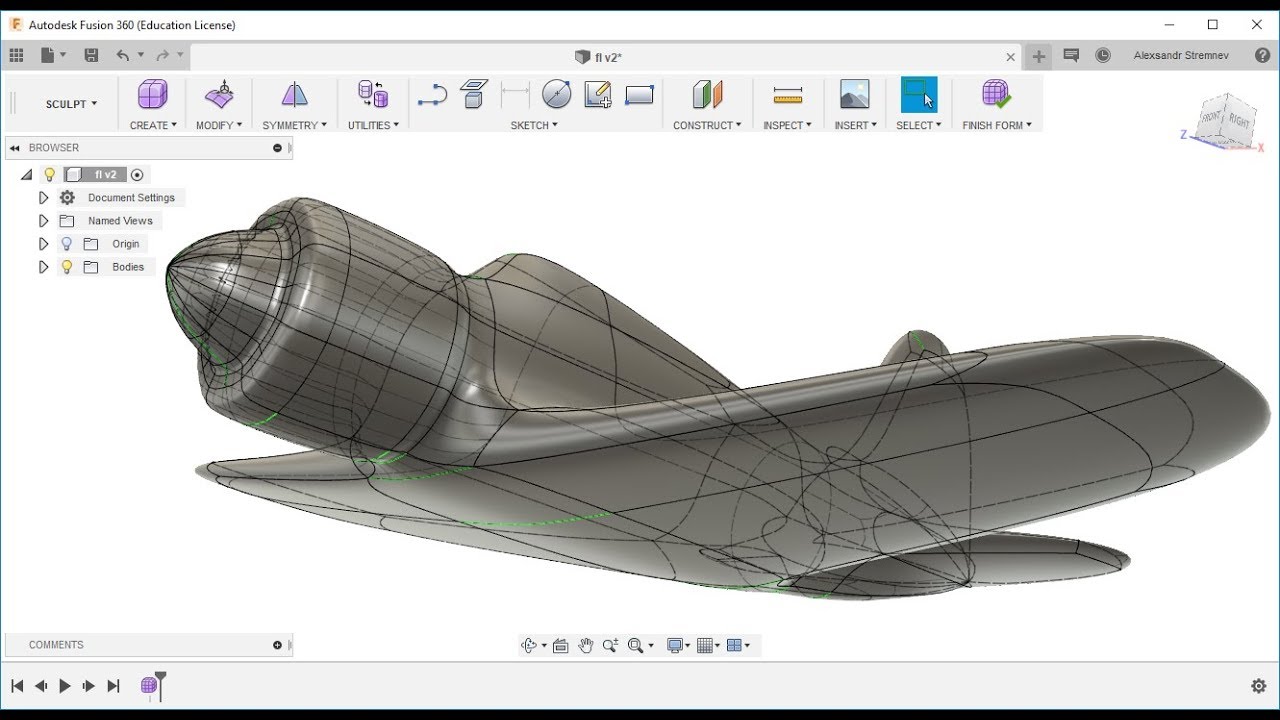Image resolution: width=1280 pixels, height=720 pixels.
Task: Open the Select dropdown menu
Action: coord(918,125)
